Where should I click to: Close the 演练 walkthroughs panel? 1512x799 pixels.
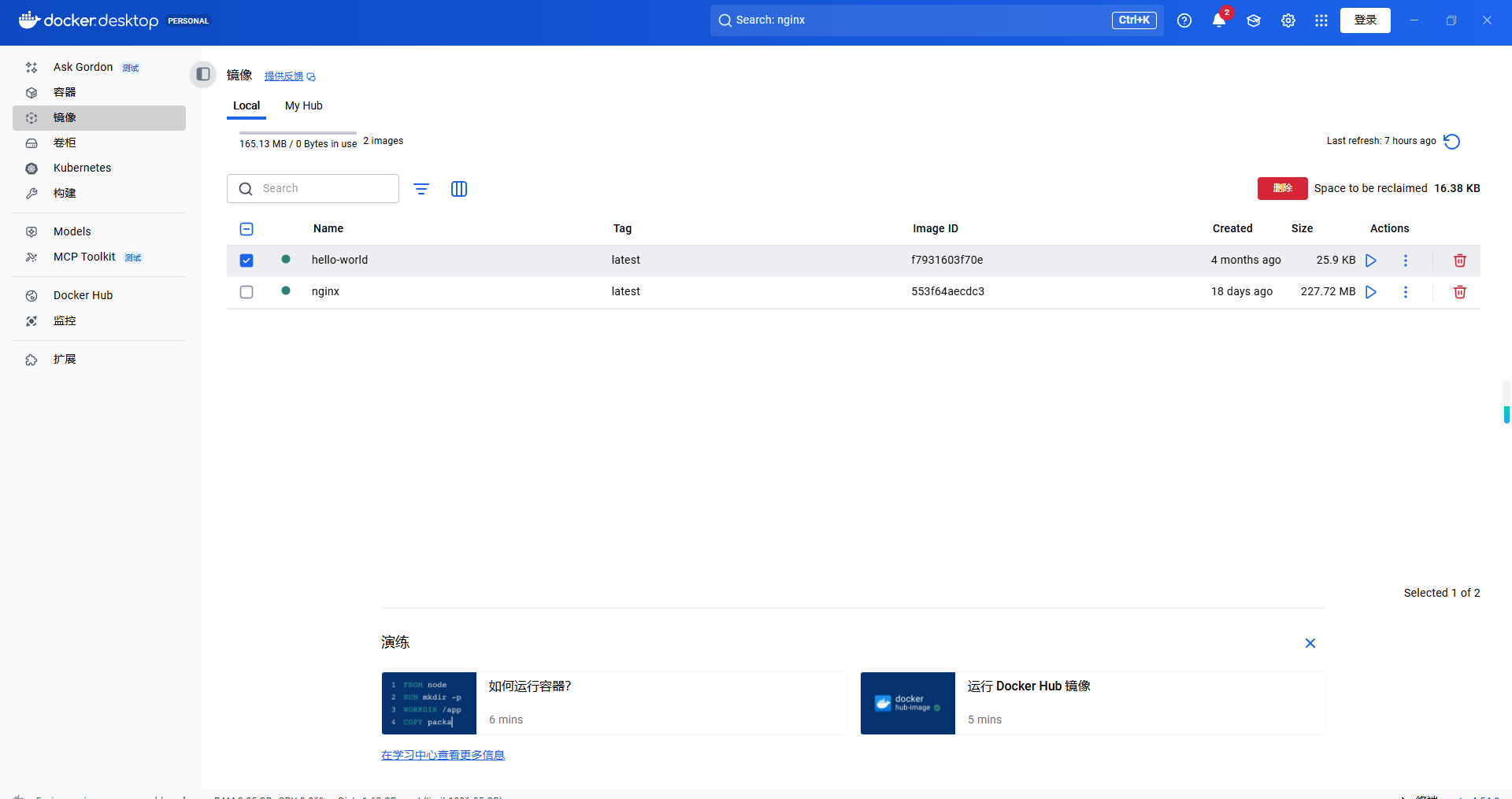[x=1310, y=644]
